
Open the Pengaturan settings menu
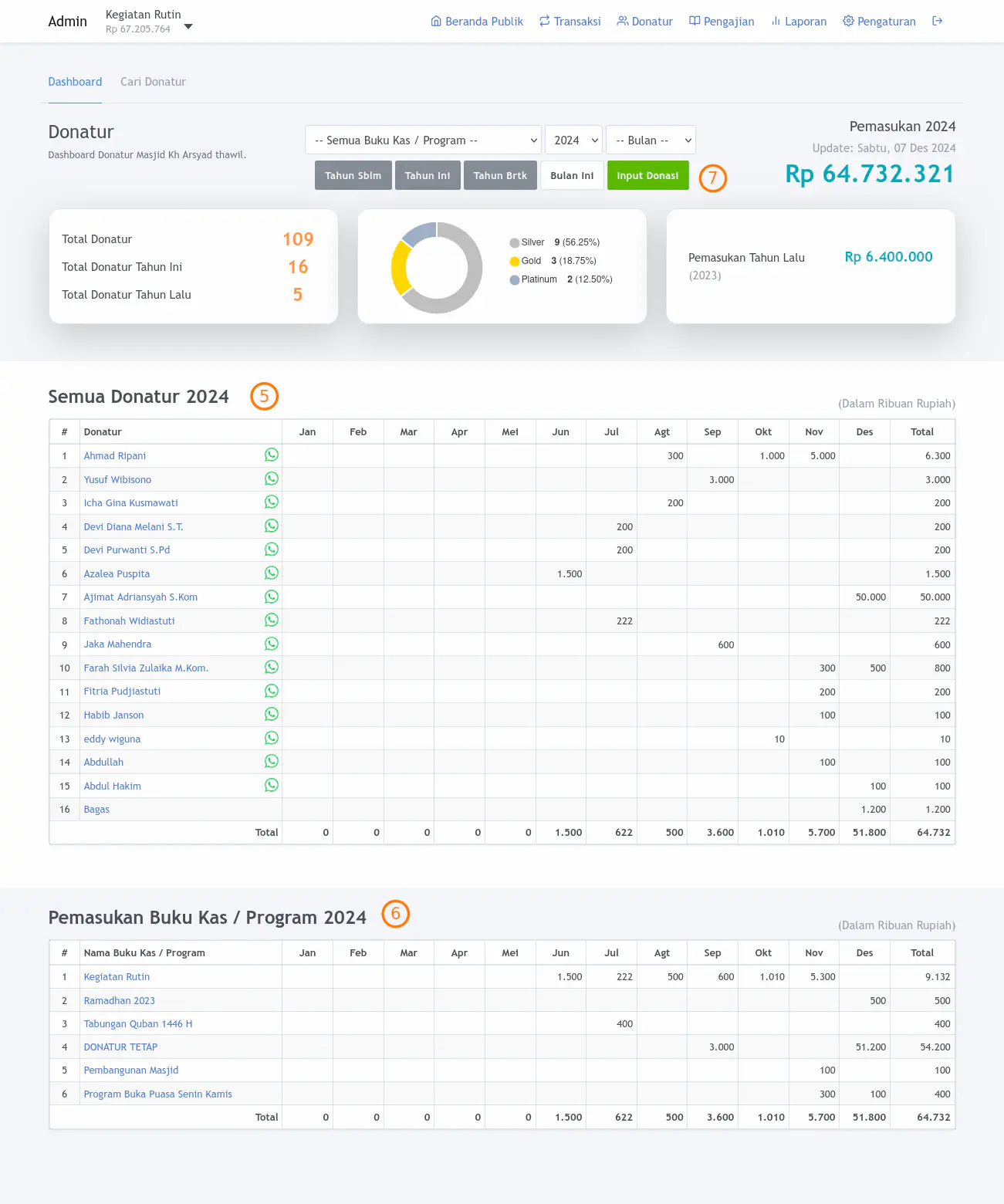[x=879, y=22]
